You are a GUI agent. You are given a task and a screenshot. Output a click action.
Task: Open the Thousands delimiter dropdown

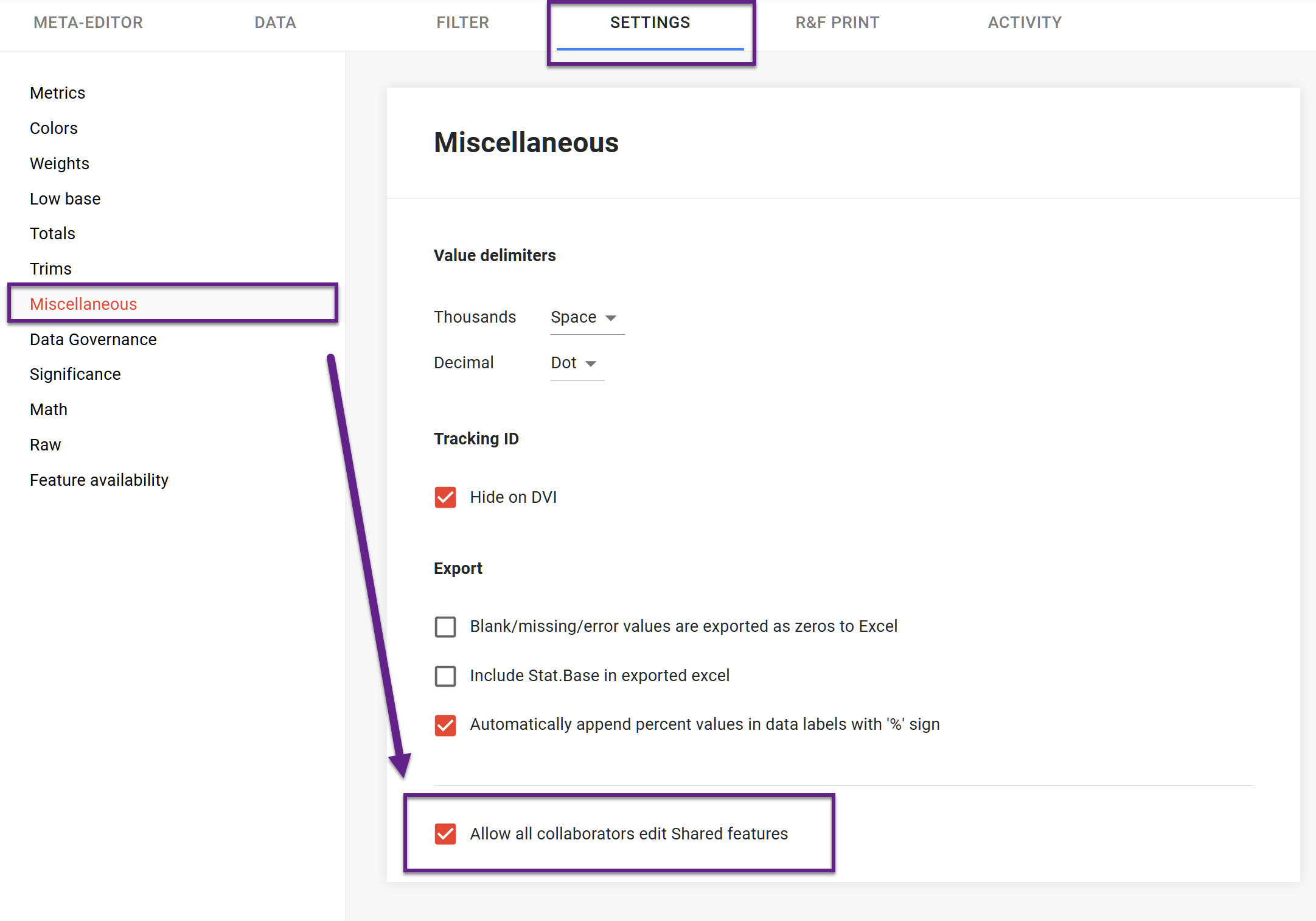point(585,318)
